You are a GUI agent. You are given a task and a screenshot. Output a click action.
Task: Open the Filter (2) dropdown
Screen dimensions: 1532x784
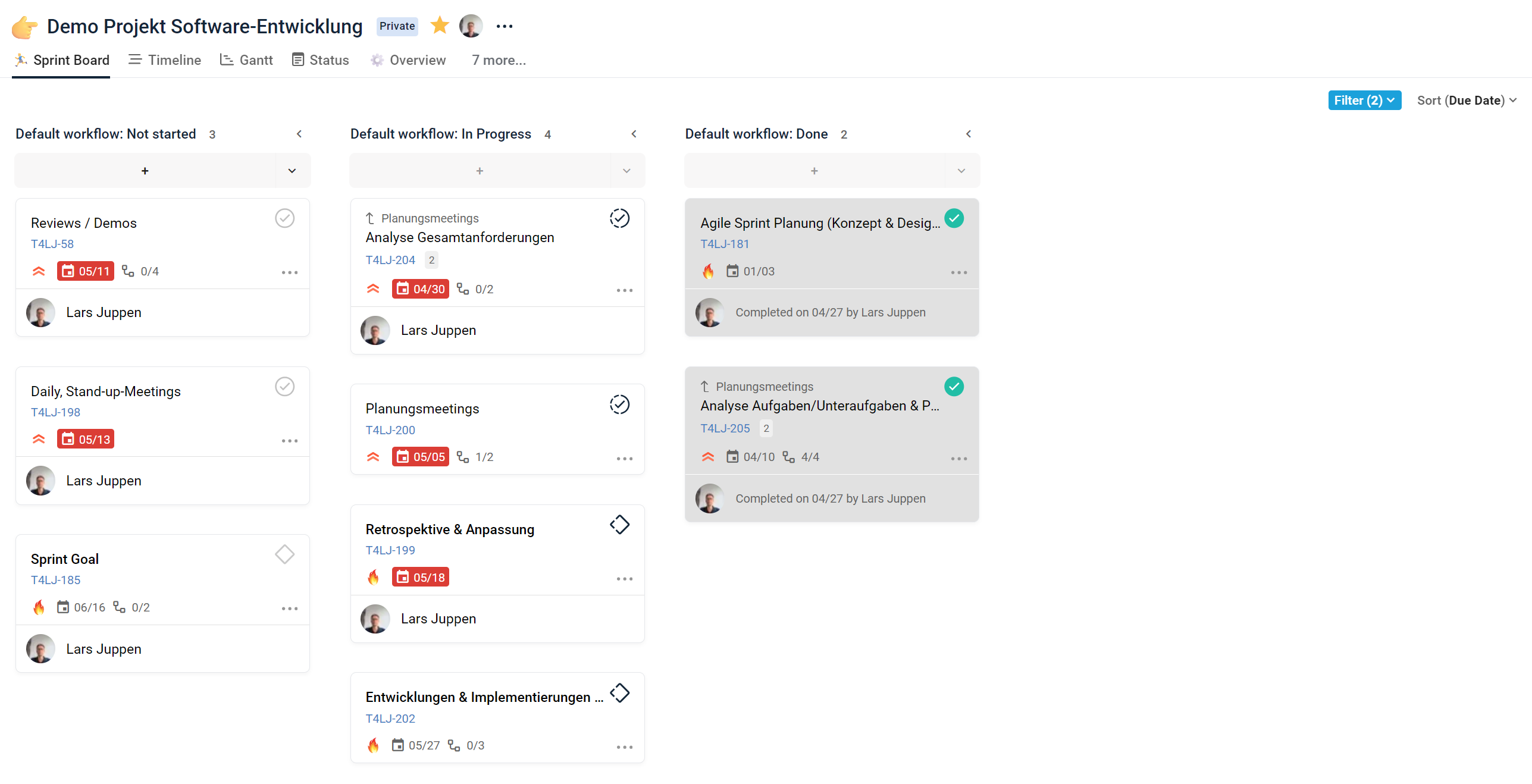pyautogui.click(x=1365, y=101)
